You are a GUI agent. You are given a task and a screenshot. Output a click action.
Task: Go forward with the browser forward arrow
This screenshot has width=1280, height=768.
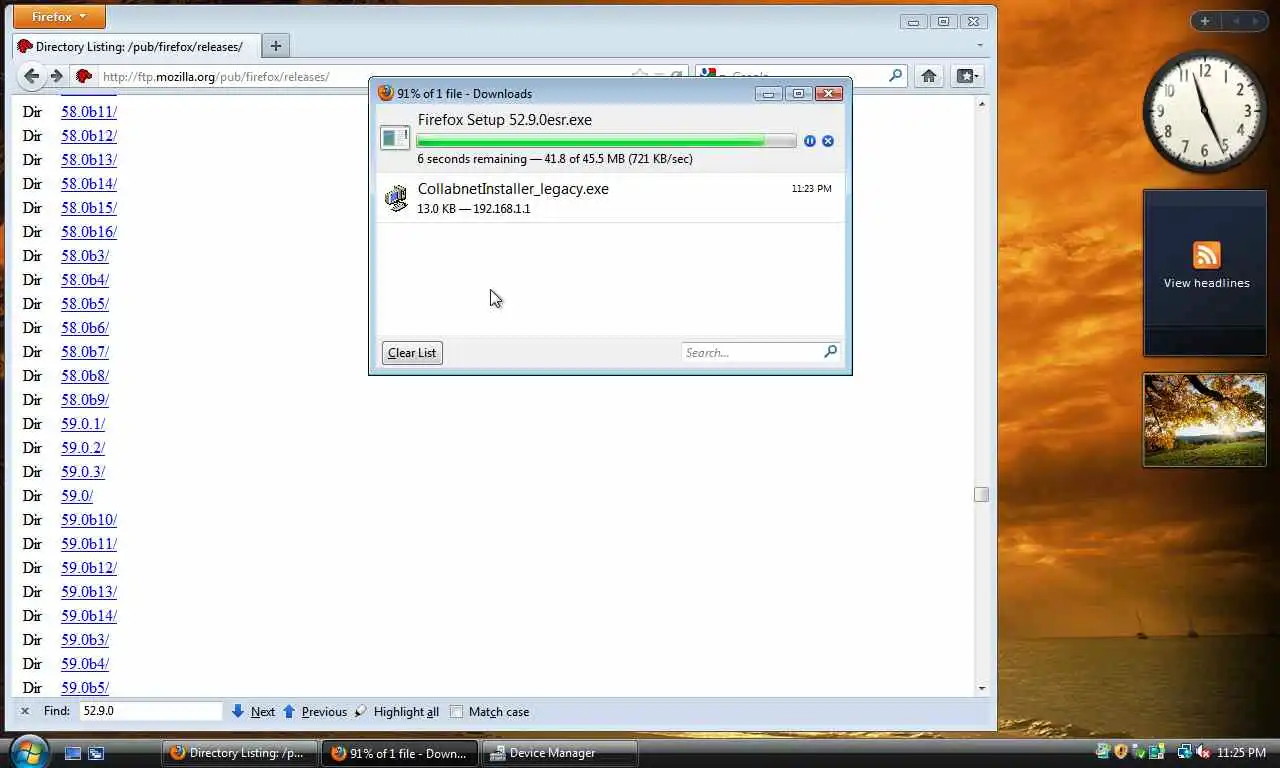[x=56, y=76]
